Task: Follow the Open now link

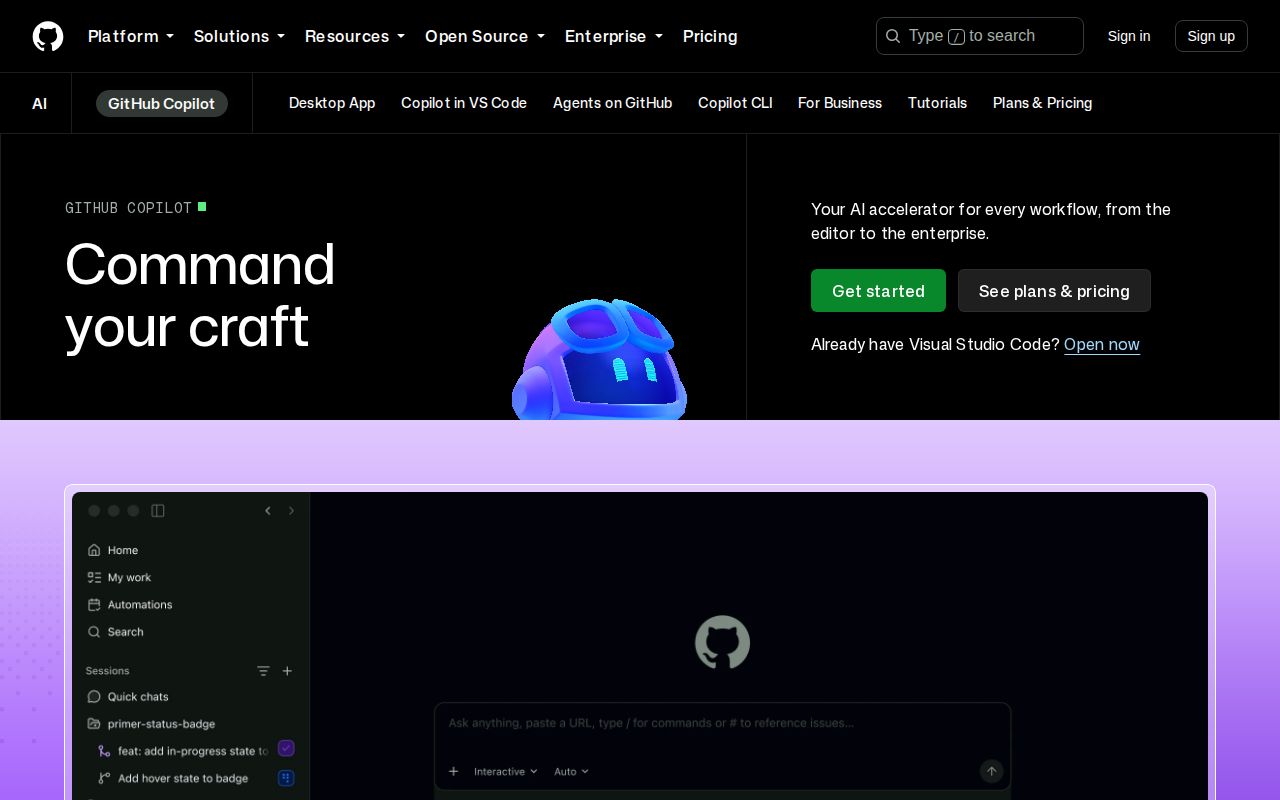Action: (1102, 345)
